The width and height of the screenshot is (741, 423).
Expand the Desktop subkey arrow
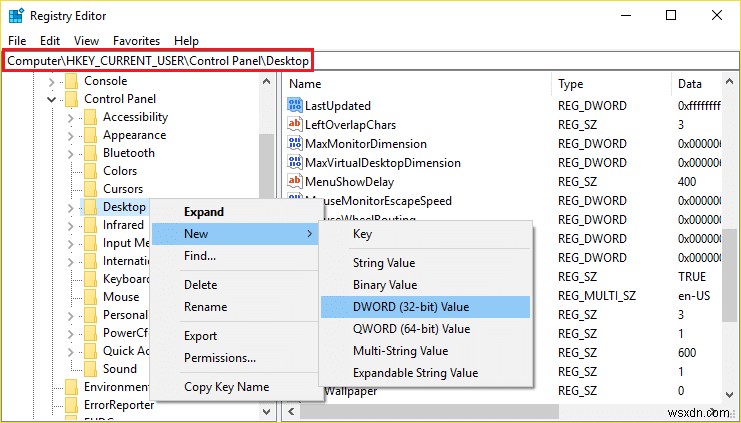pyautogui.click(x=71, y=207)
